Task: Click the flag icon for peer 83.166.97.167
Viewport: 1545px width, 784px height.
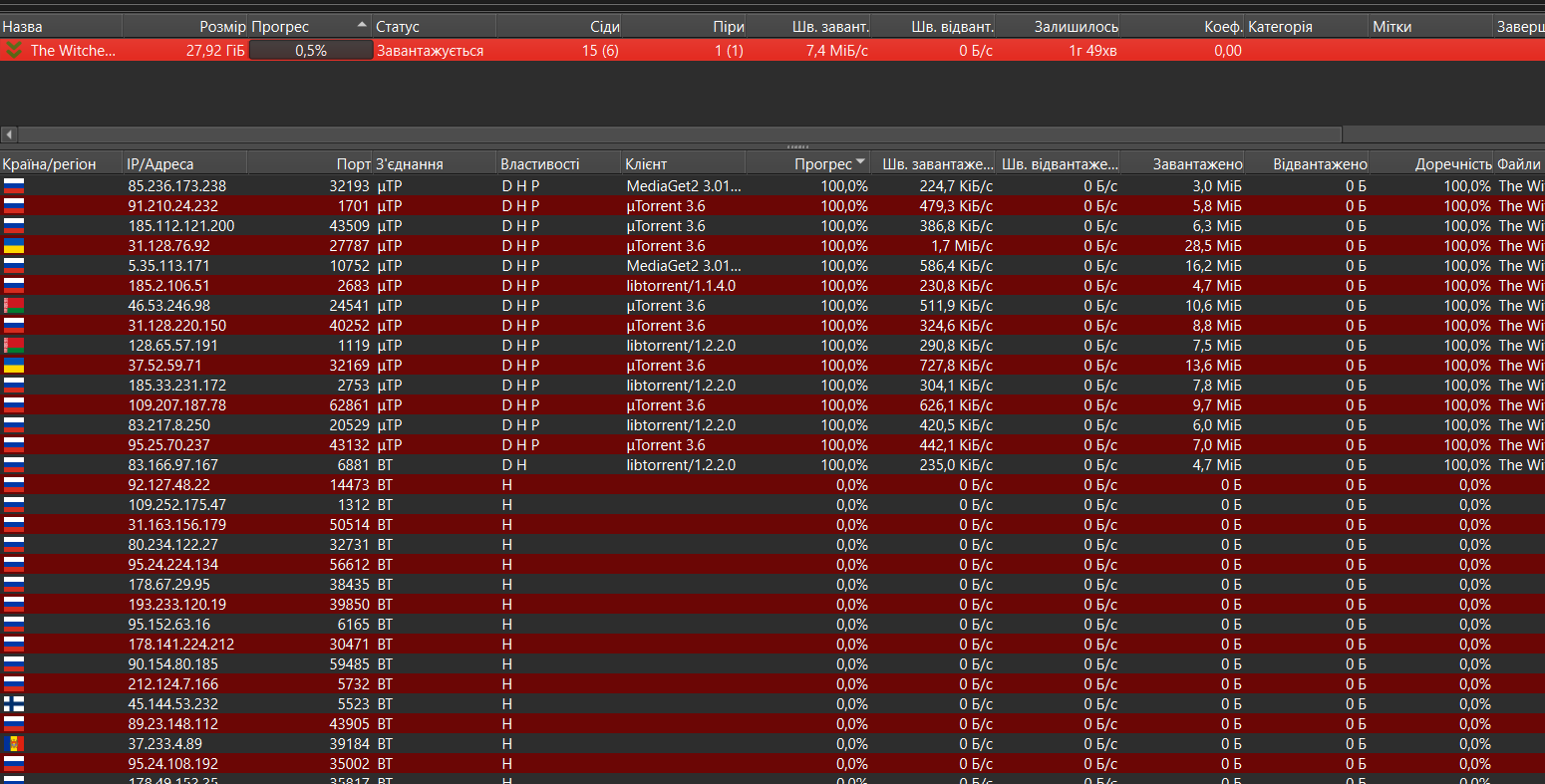Action: click(14, 464)
